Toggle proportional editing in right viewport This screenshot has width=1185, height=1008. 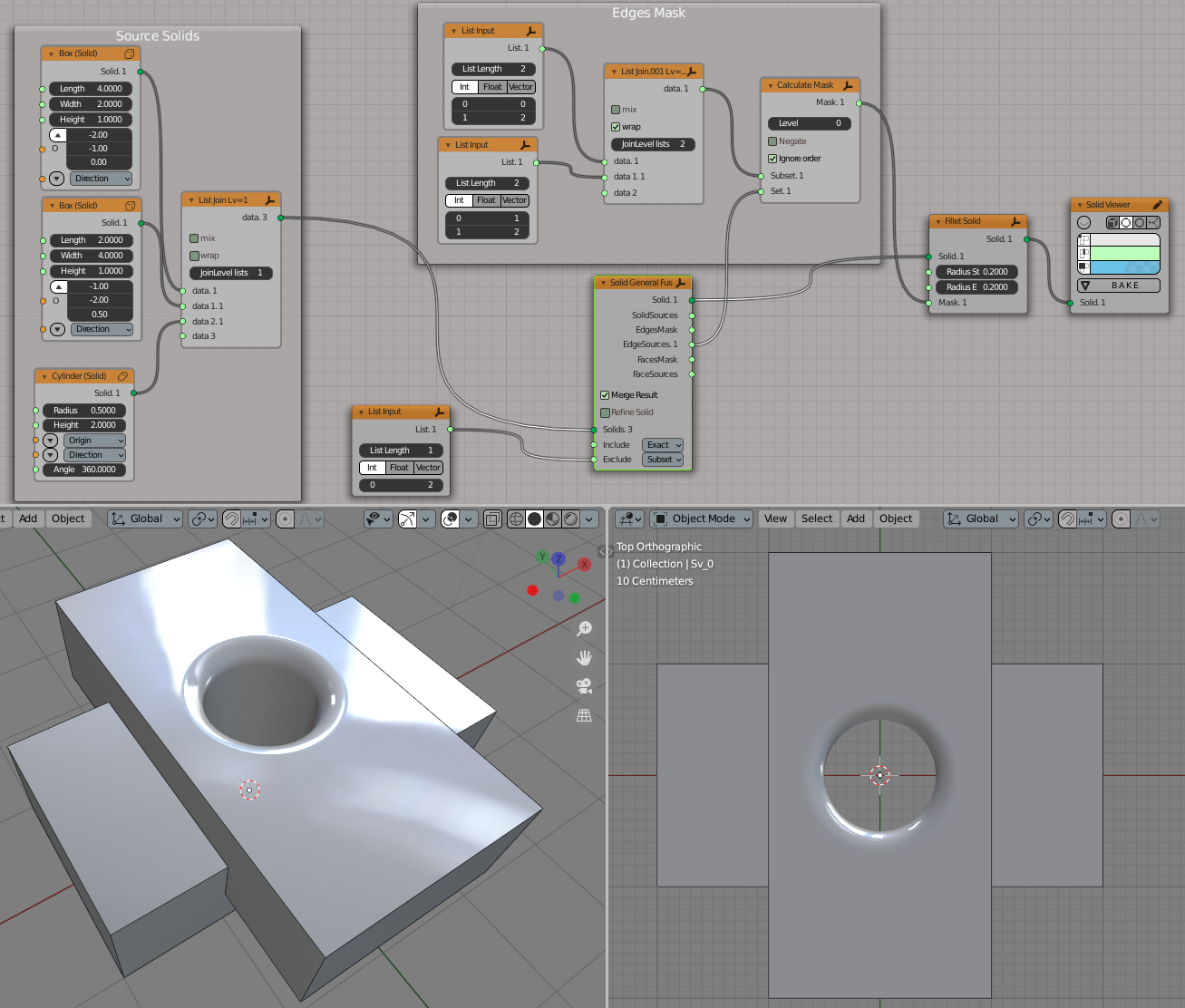(x=1121, y=519)
